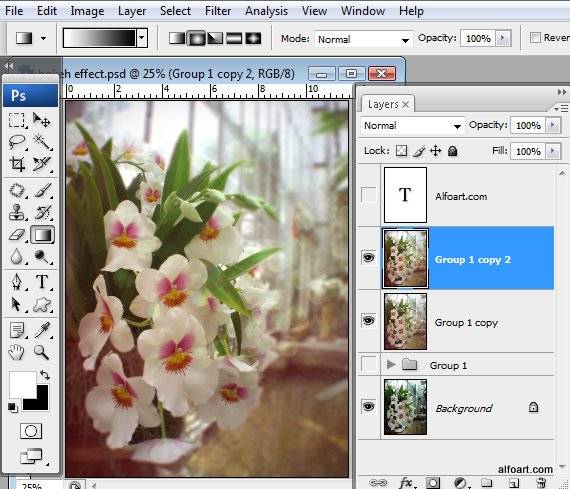The width and height of the screenshot is (570, 489).
Task: Click the foreground color swatch
Action: click(22, 384)
